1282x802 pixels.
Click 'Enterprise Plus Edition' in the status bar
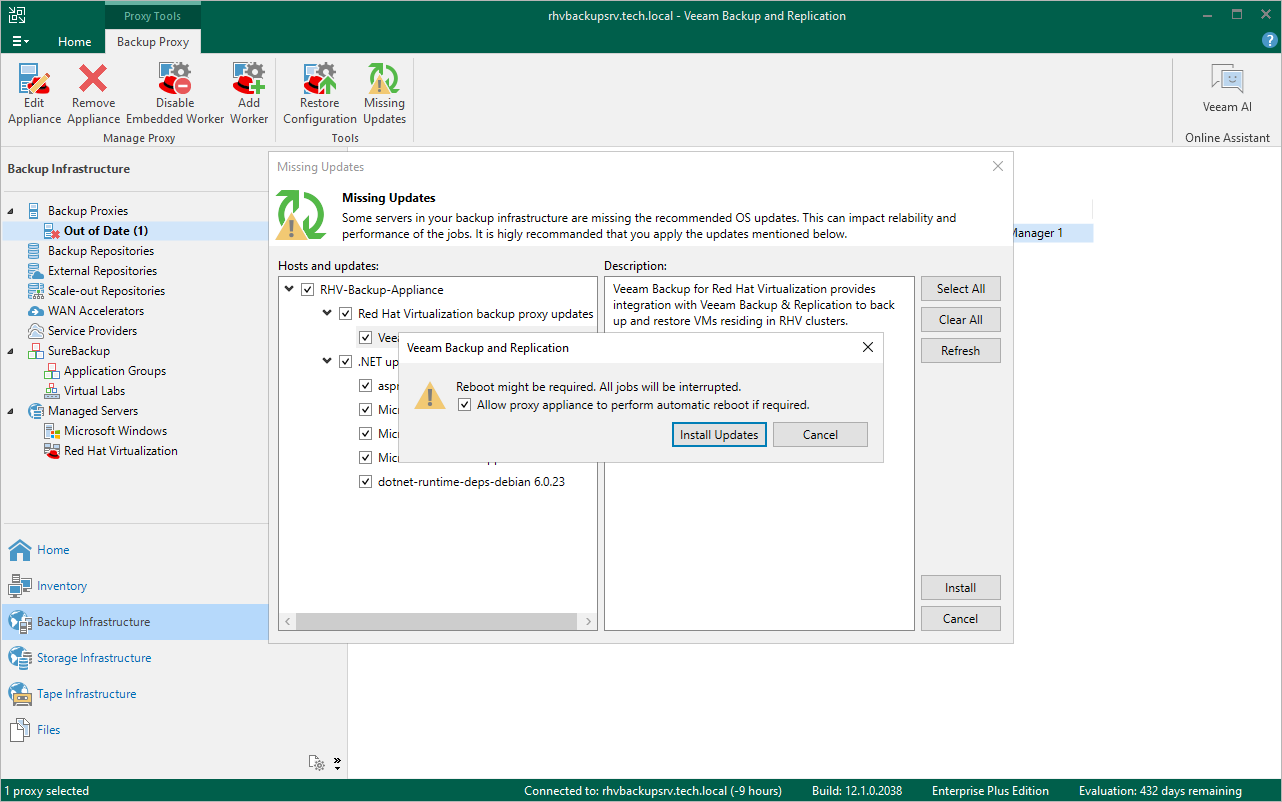coord(990,791)
